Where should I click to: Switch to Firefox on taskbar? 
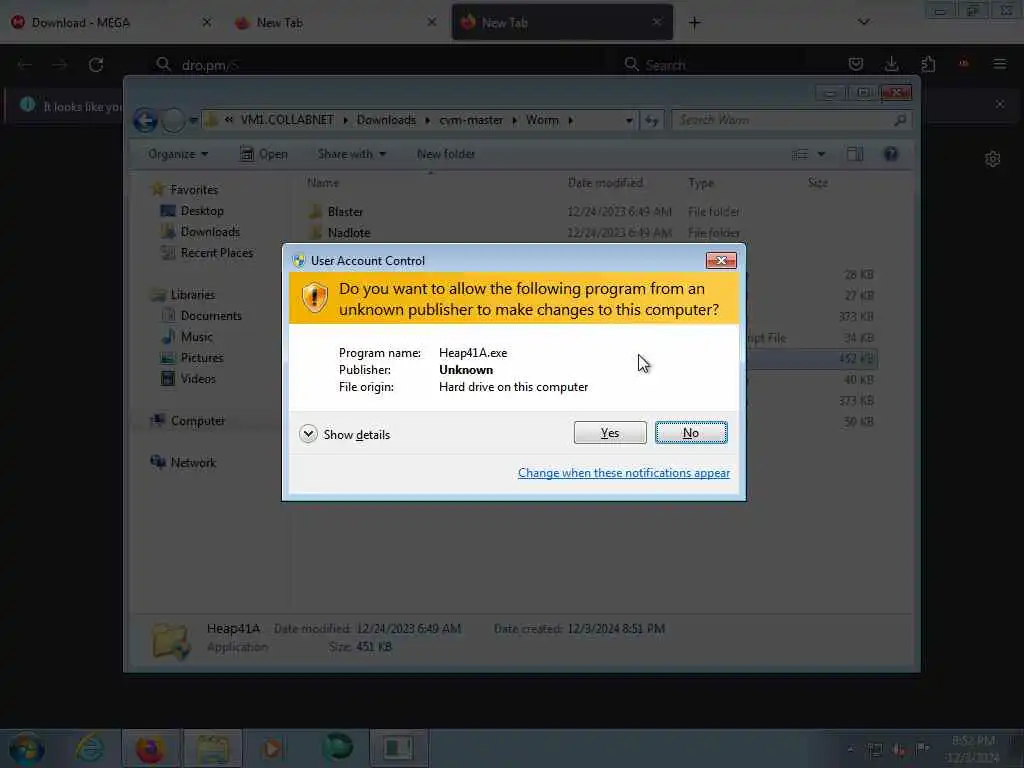(x=150, y=748)
